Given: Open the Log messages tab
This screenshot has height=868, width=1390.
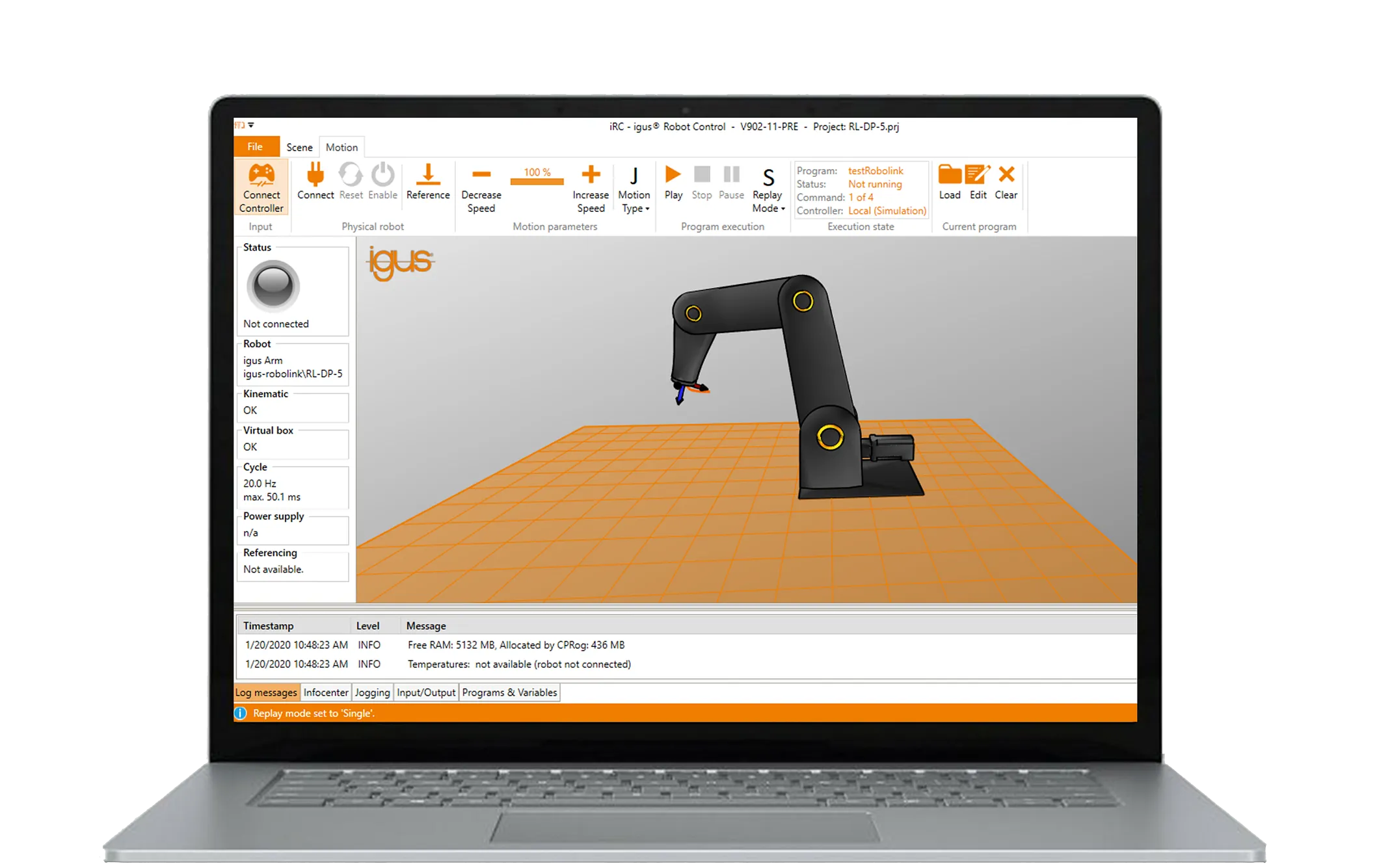Looking at the screenshot, I should pyautogui.click(x=266, y=692).
